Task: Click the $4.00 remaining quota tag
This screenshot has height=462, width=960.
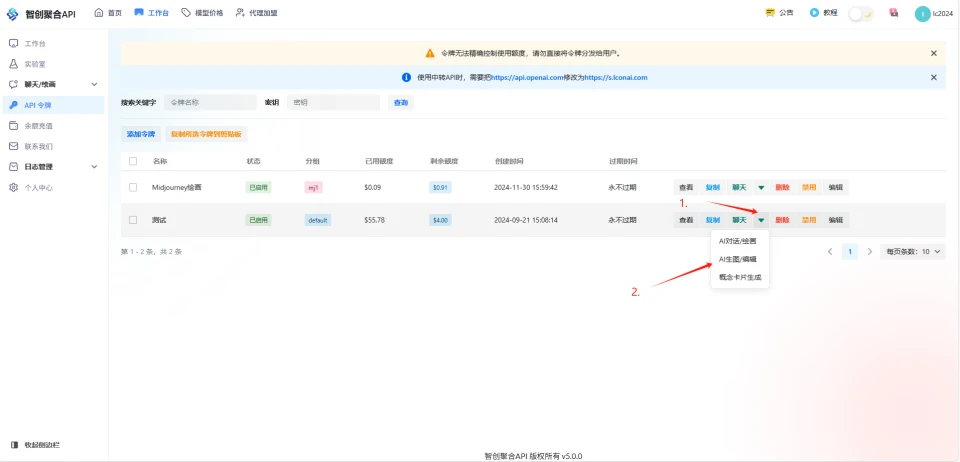Action: 440,220
